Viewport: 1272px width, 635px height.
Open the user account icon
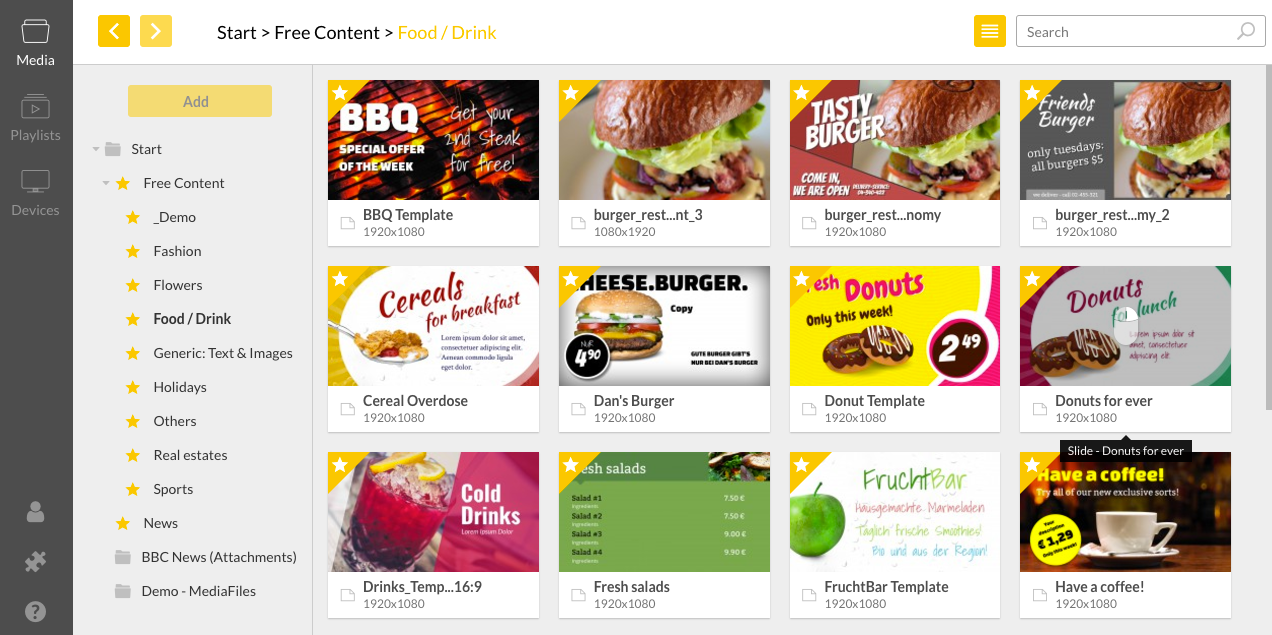click(36, 512)
